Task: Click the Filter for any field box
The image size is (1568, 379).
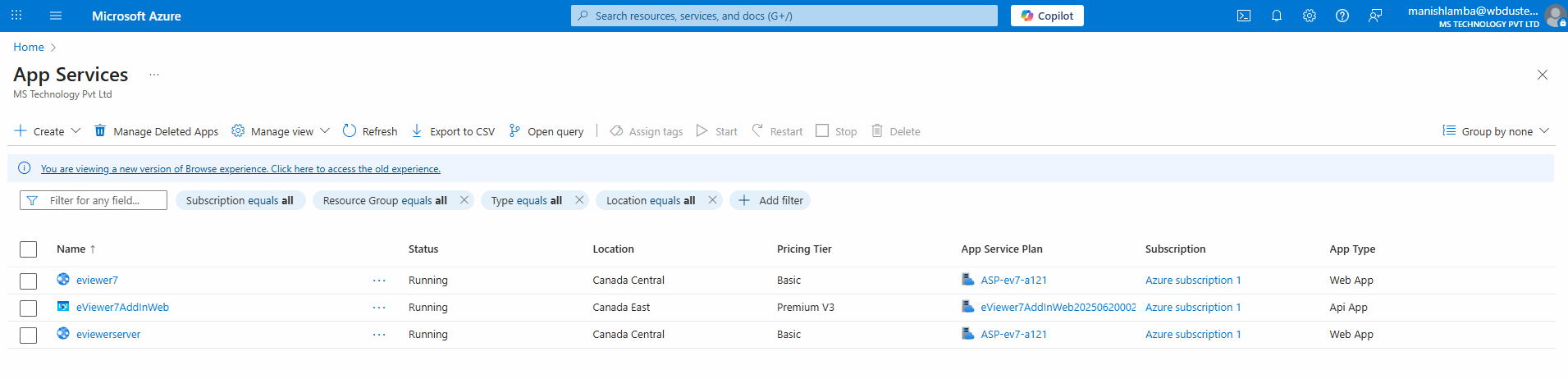Action: pos(94,200)
